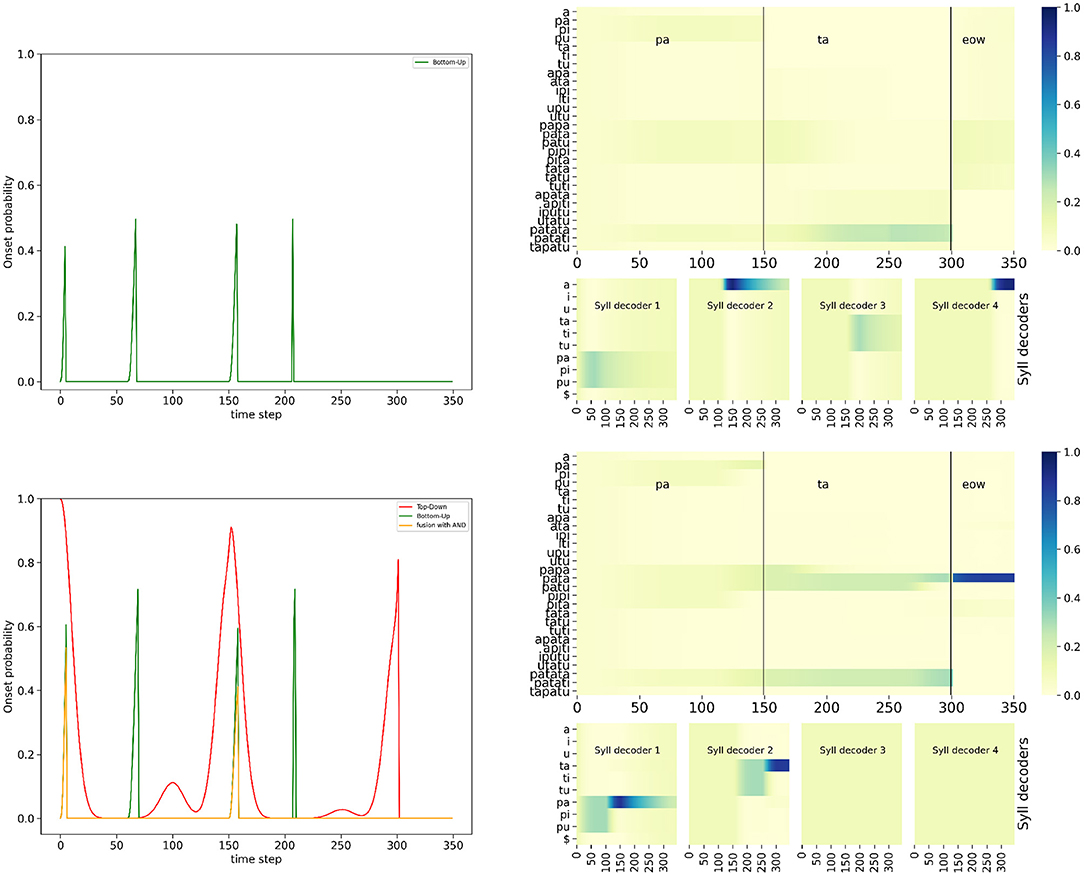Click "Syll decoder 1" title in upper decoder row
The width and height of the screenshot is (1084, 876).
tap(627, 306)
